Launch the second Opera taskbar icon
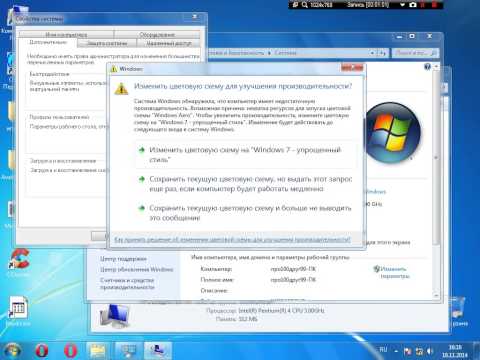This screenshot has height=360, width=480. pyautogui.click(x=70, y=351)
